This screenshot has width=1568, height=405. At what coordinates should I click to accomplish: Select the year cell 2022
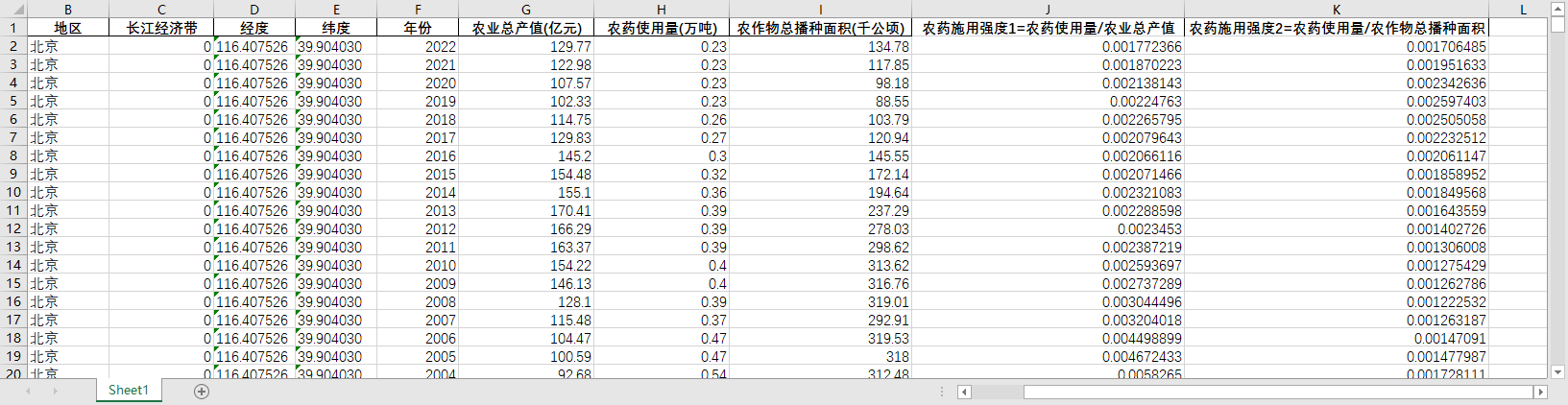tap(418, 46)
